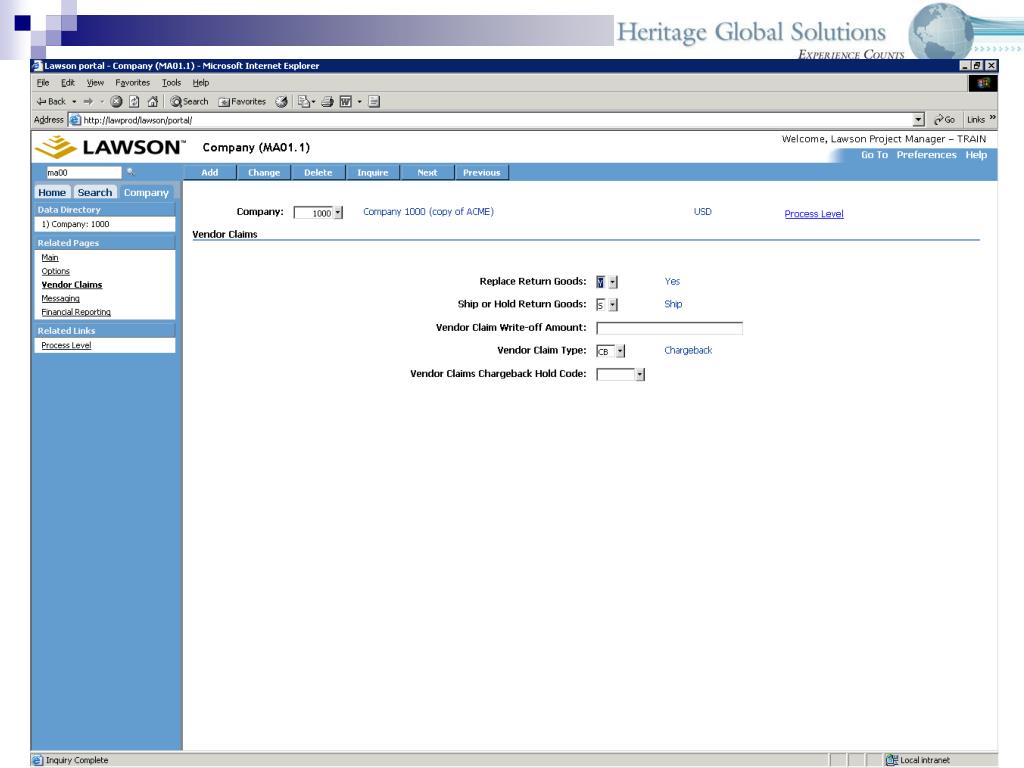Open the Replace Return Goods dropdown
The height and width of the screenshot is (768, 1024).
[x=613, y=282]
